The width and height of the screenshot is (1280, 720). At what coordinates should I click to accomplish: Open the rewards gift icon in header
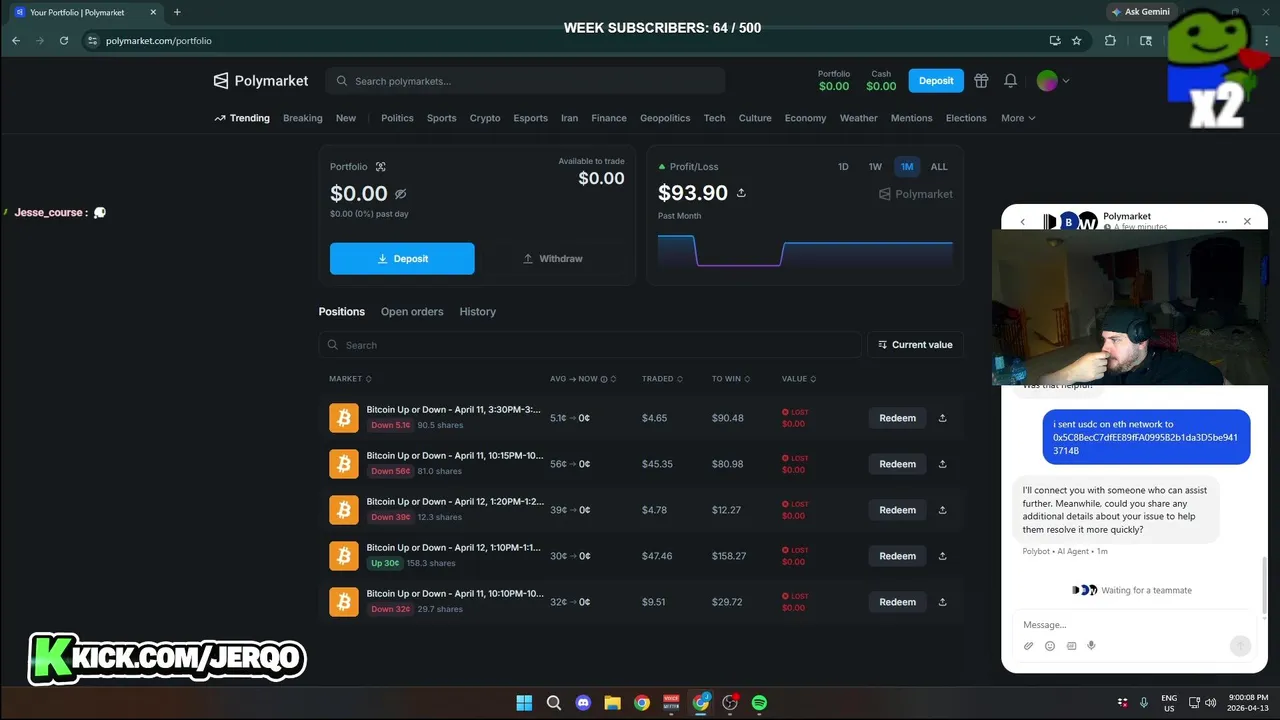pos(981,81)
